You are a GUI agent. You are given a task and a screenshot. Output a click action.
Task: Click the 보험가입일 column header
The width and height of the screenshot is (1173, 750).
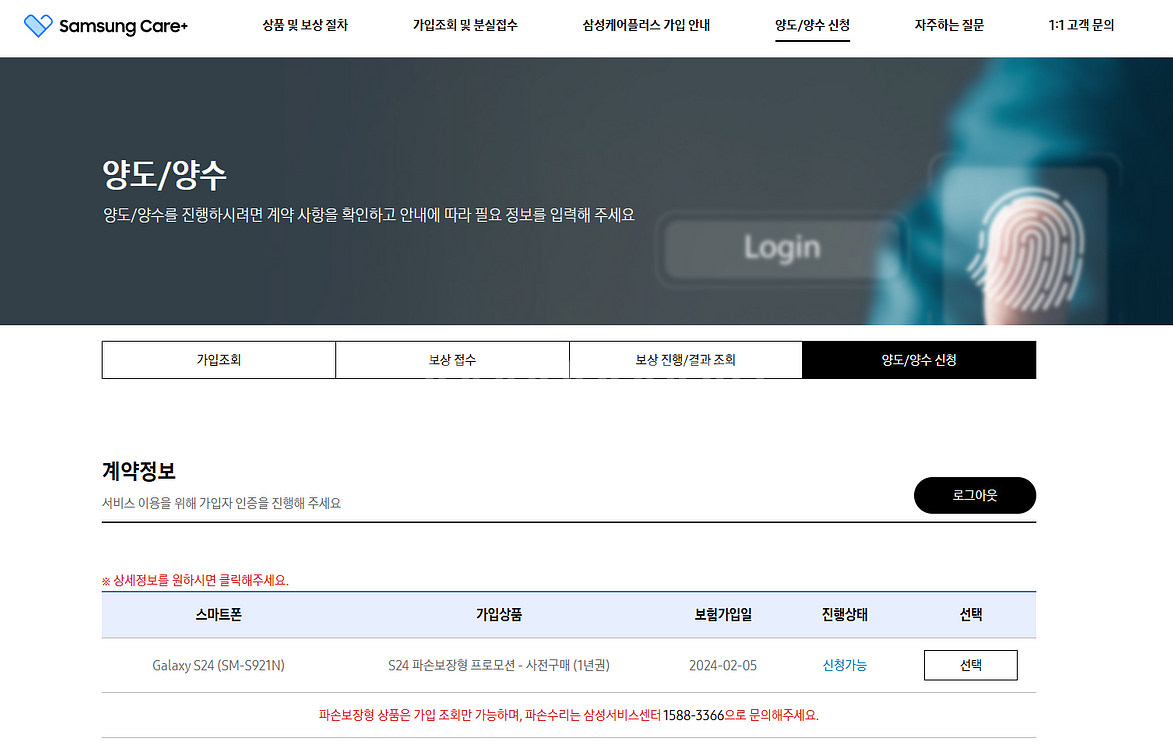(723, 615)
